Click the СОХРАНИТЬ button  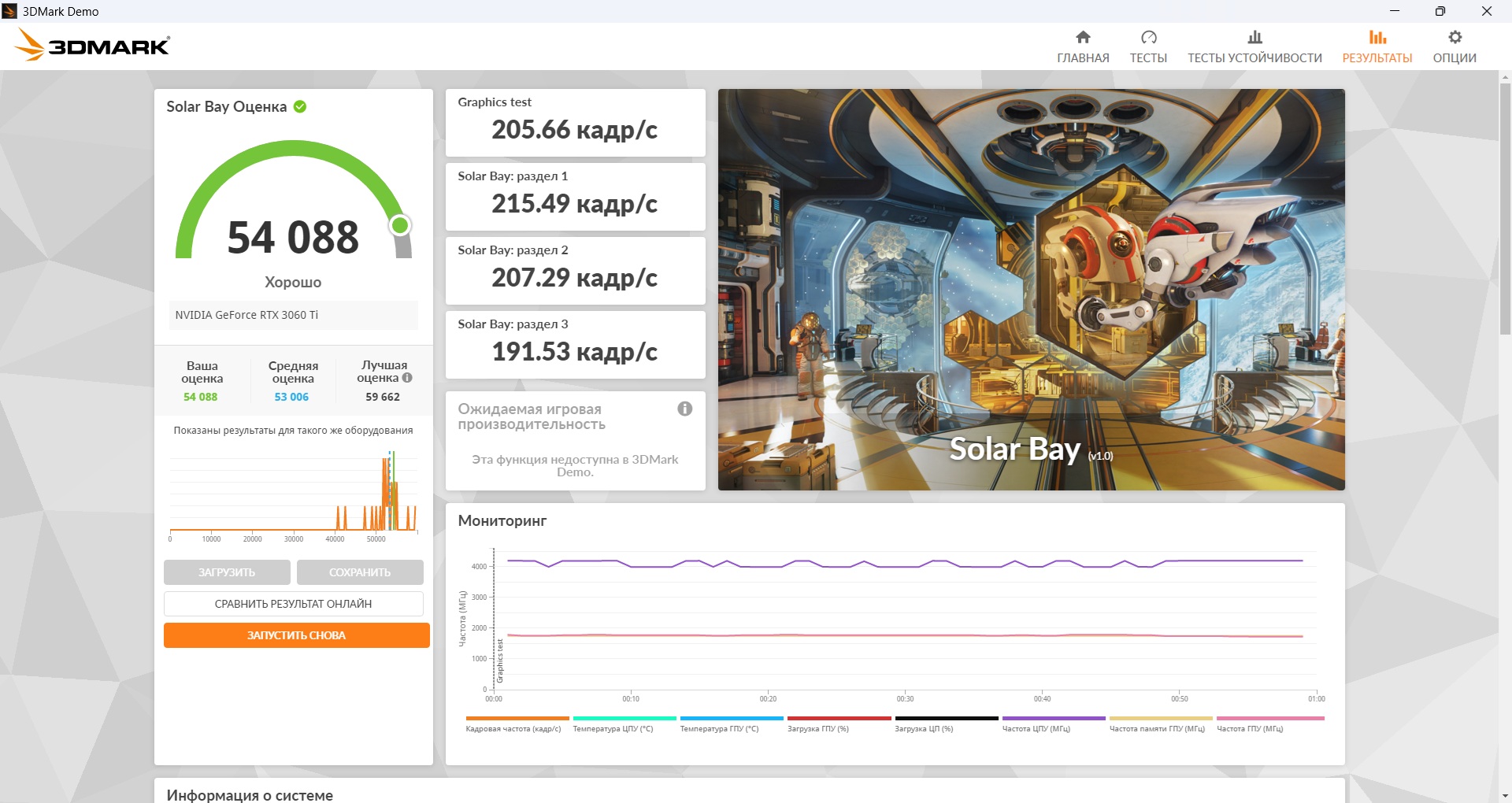pyautogui.click(x=360, y=572)
